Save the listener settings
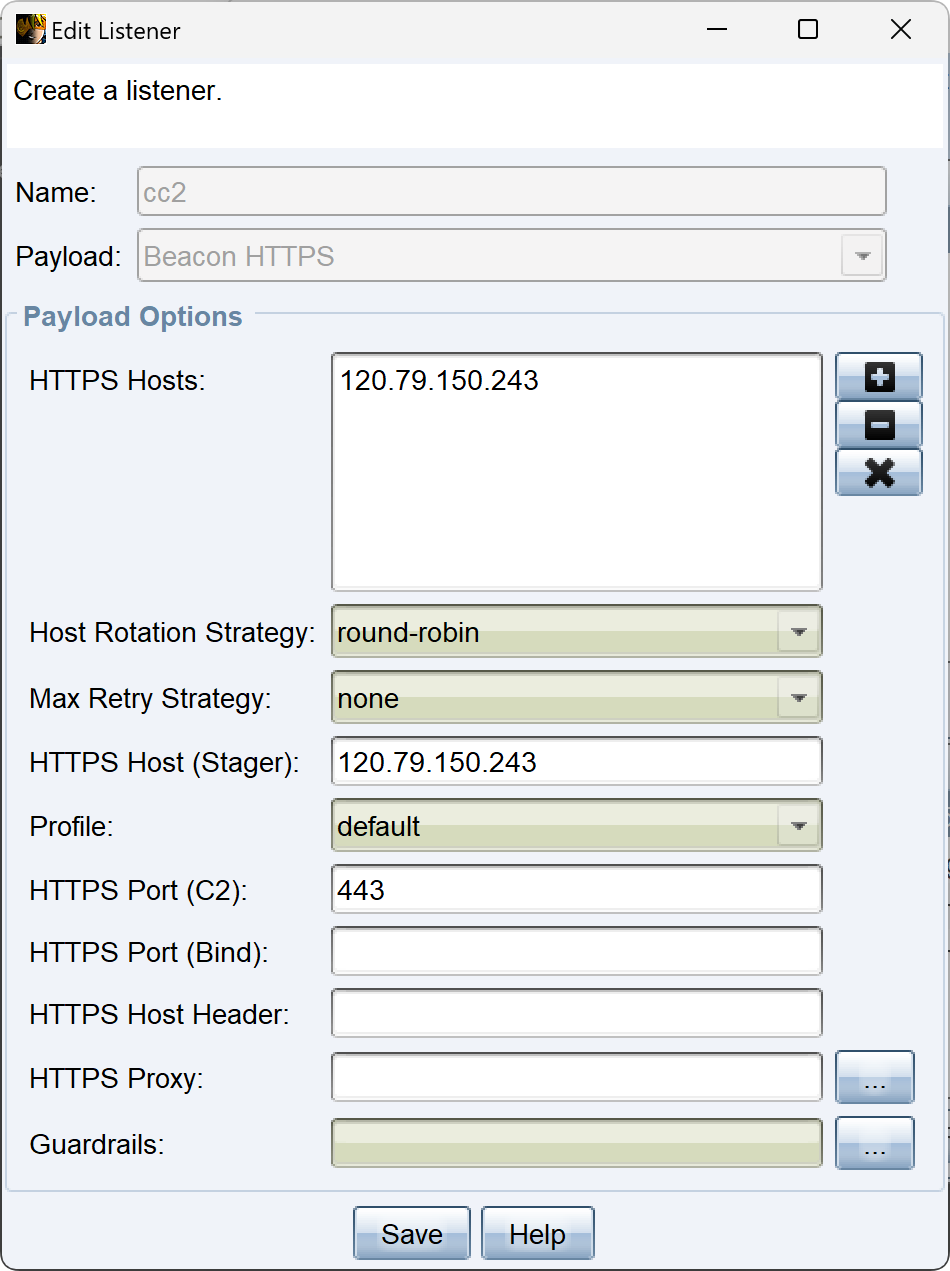Image resolution: width=950 pixels, height=1271 pixels. [x=411, y=1234]
